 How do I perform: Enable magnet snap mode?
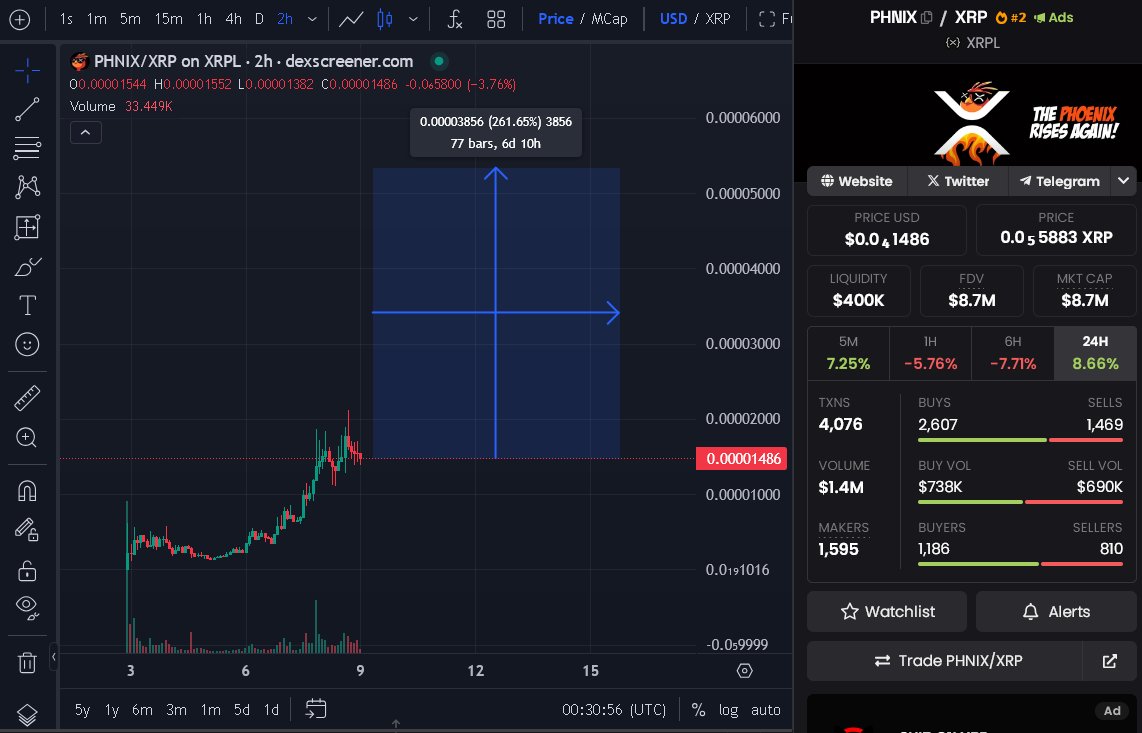[27, 490]
